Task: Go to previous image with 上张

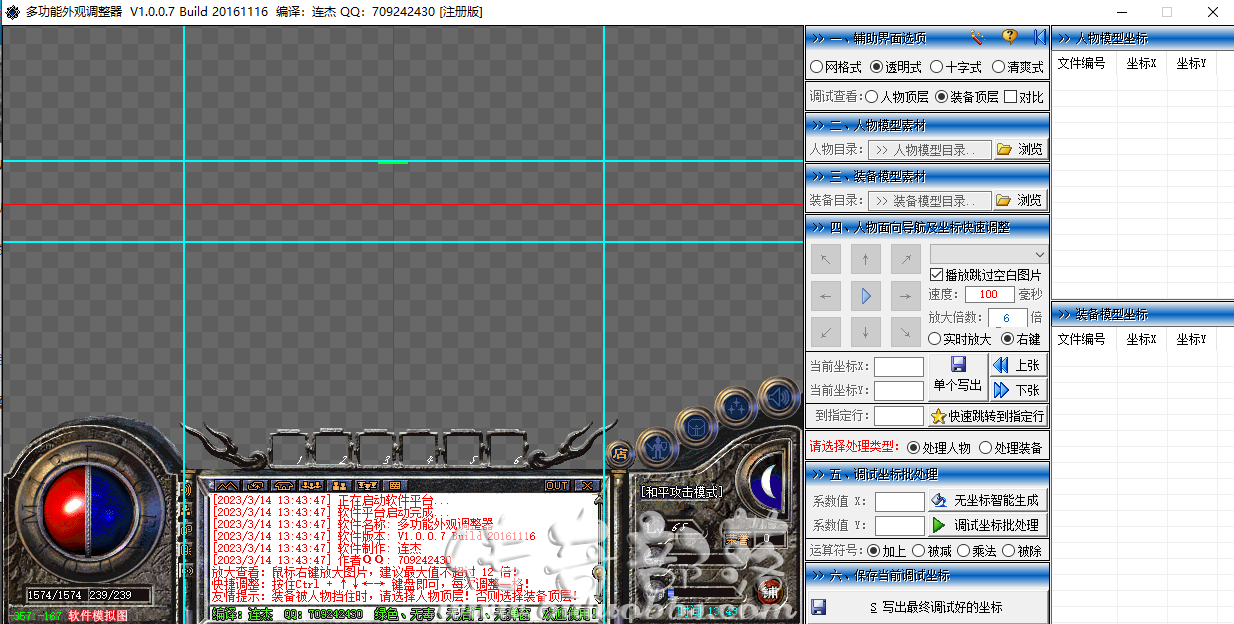Action: pos(1018,366)
